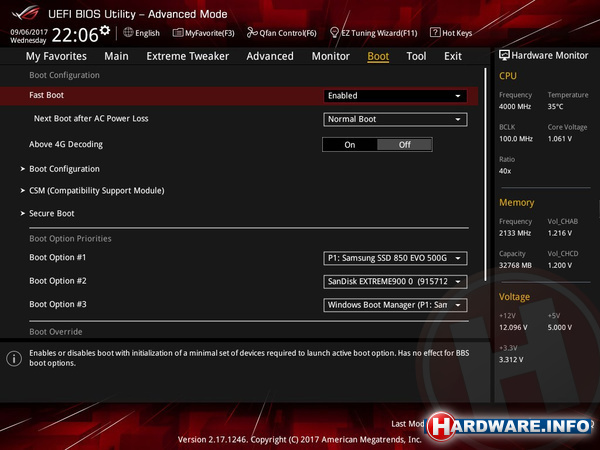Click the Hot Keys question mark icon
This screenshot has height=450, width=600.
coord(435,33)
